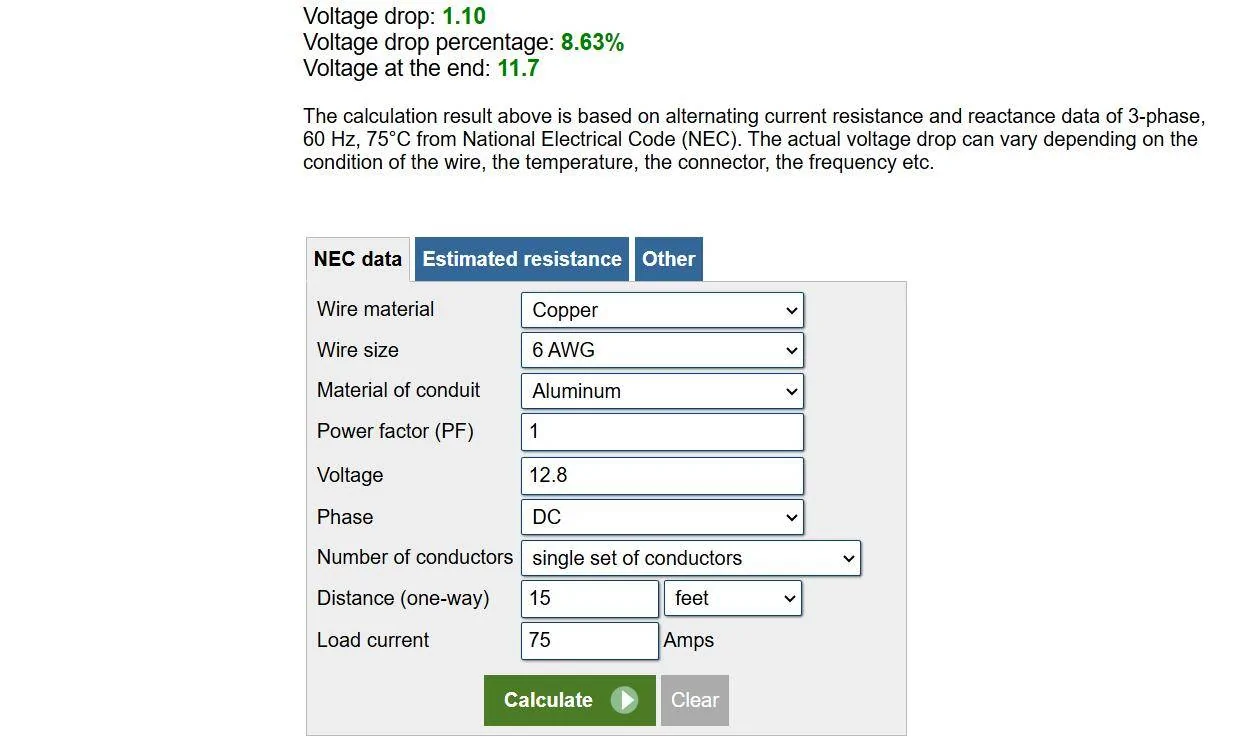Click the Calculate button's play arrow icon
1239x737 pixels.
[624, 700]
